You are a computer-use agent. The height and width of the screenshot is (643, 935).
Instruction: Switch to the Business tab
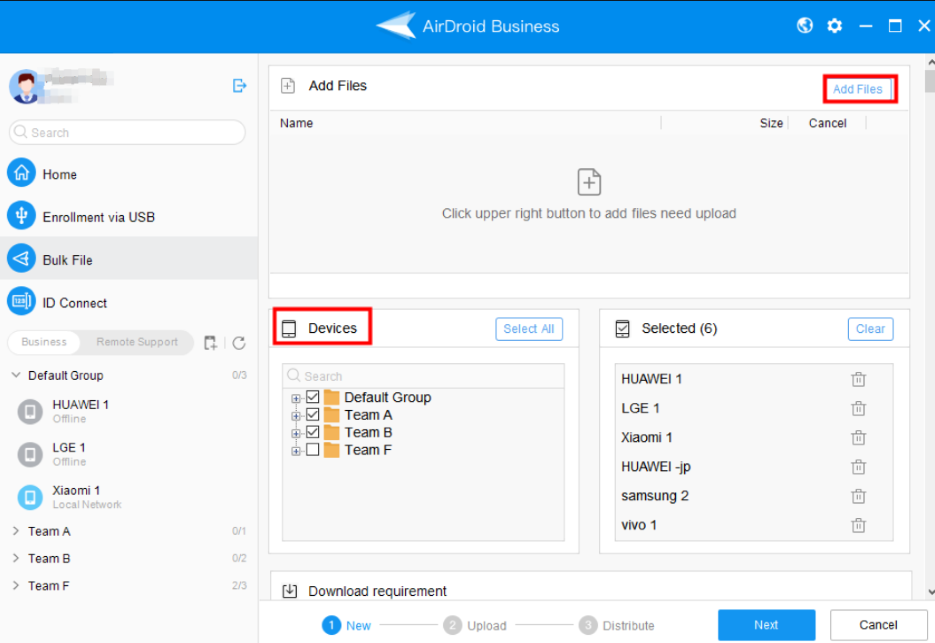pyautogui.click(x=44, y=342)
